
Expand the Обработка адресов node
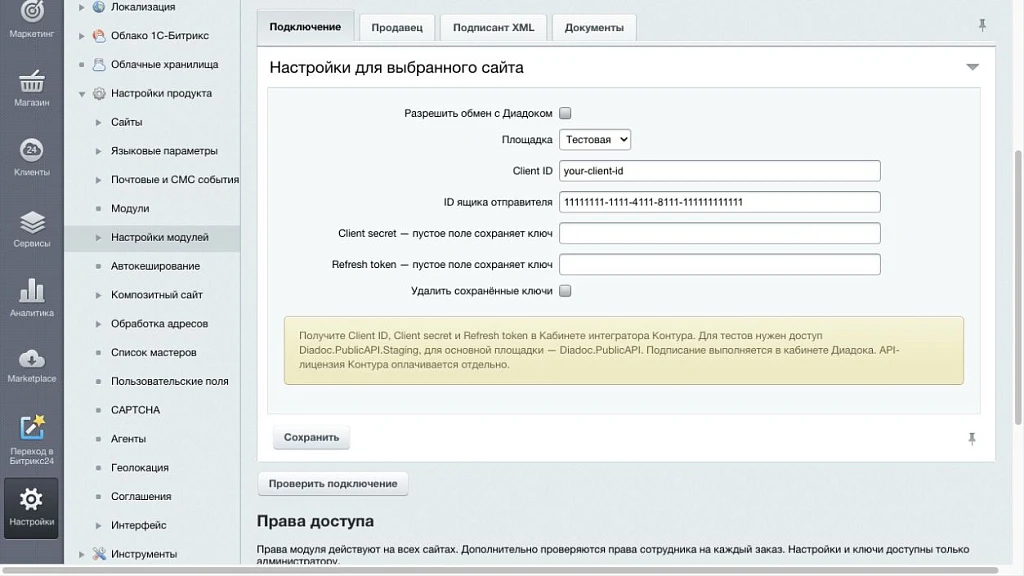98,324
